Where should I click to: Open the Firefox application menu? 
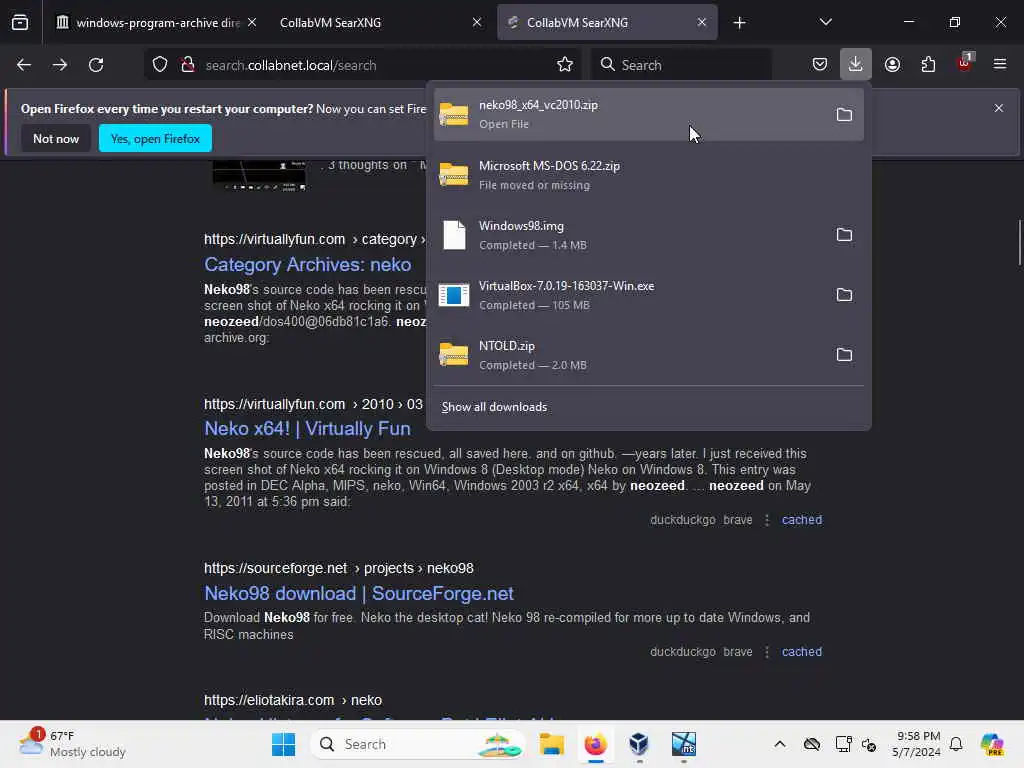(x=1000, y=65)
